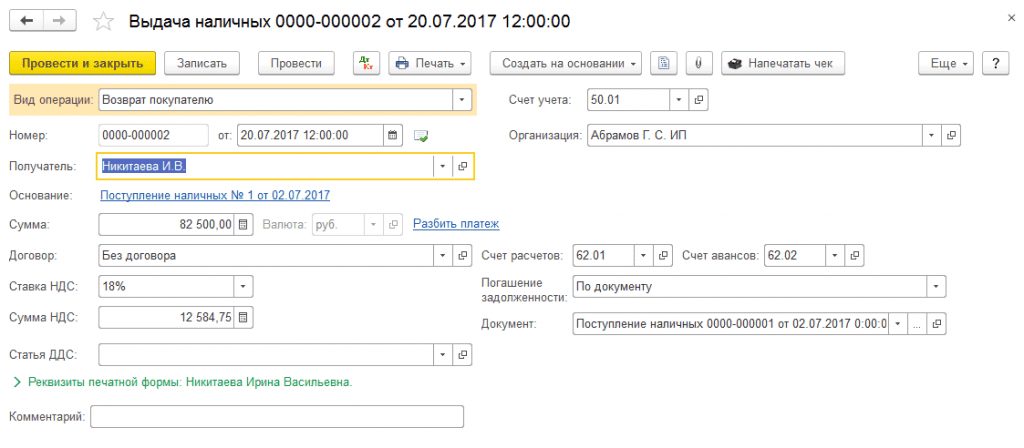This screenshot has height=448, width=1024.
Task: Open Счет учета 50.01 record icon
Action: (698, 100)
